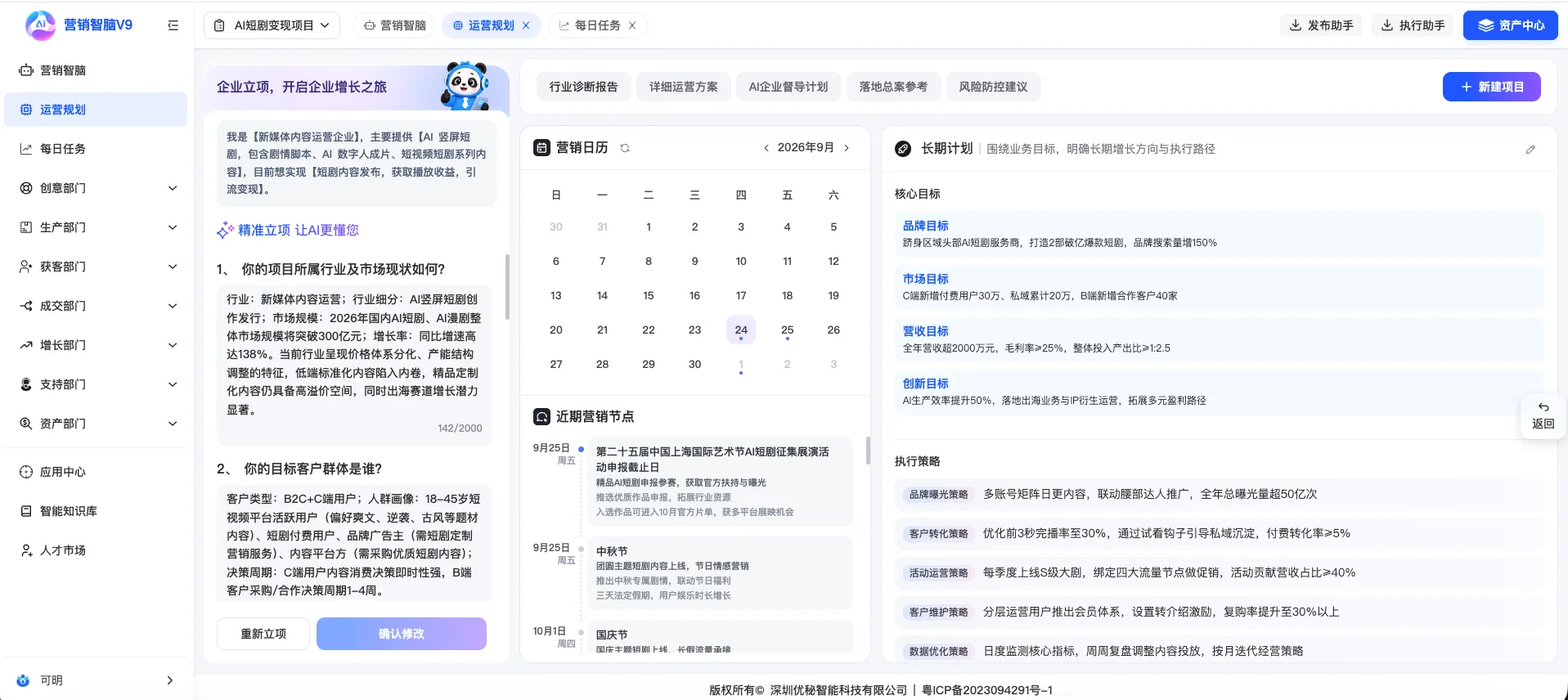Open the 上海国际艺术节AI短剧征集 node card
1568x700 pixels.
(720, 482)
